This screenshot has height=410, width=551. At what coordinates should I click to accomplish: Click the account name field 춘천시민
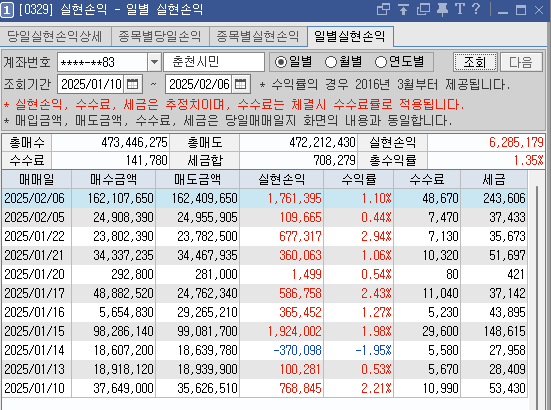(214, 62)
